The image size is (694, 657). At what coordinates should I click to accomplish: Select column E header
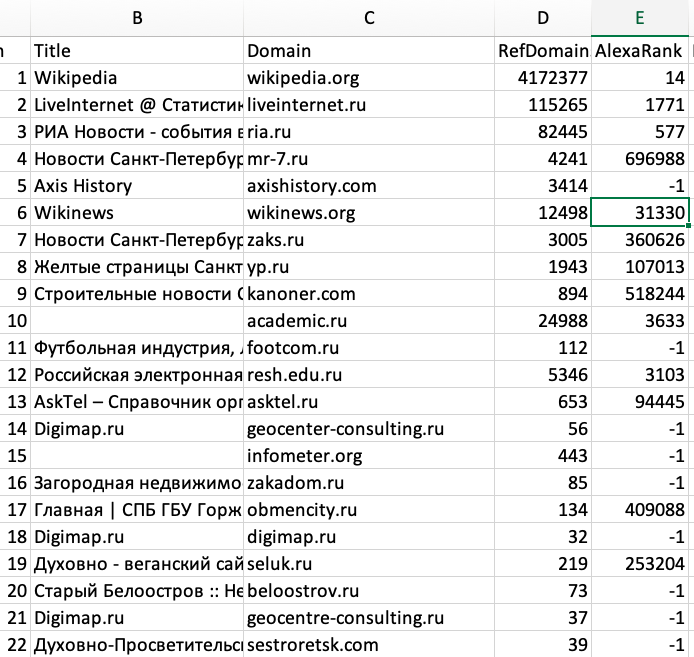click(640, 18)
